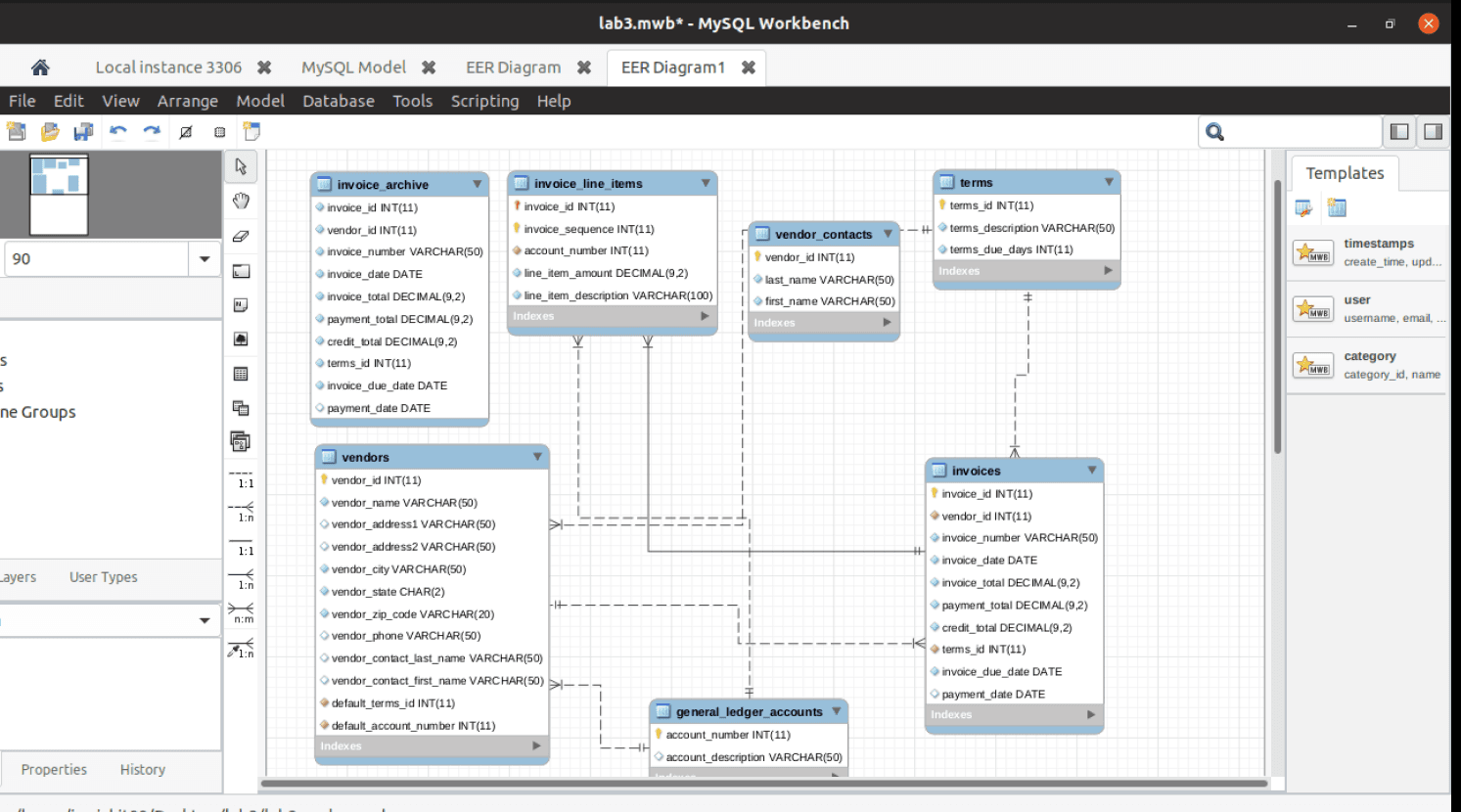The width and height of the screenshot is (1461, 812).
Task: Create a new model document icon
Action: tap(17, 131)
